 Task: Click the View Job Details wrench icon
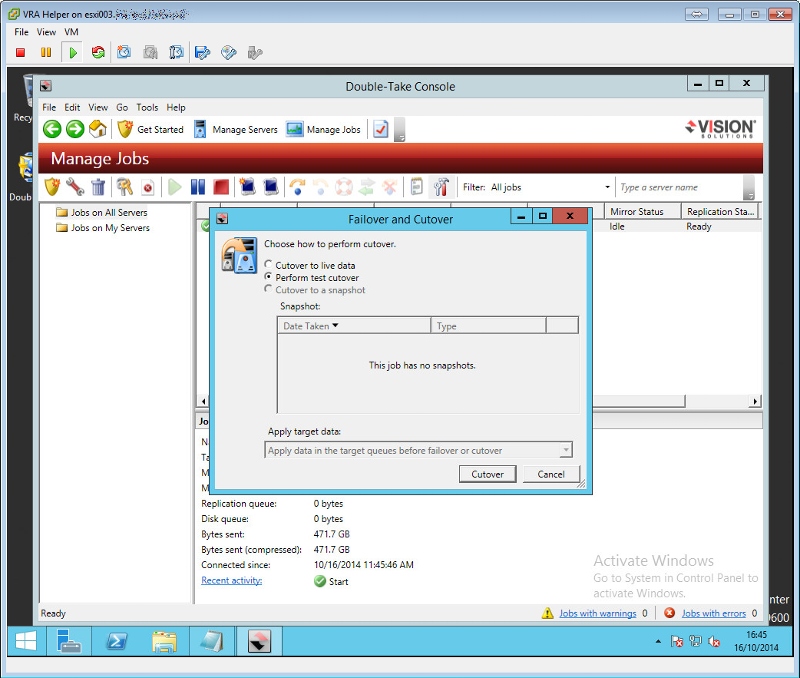[x=75, y=187]
